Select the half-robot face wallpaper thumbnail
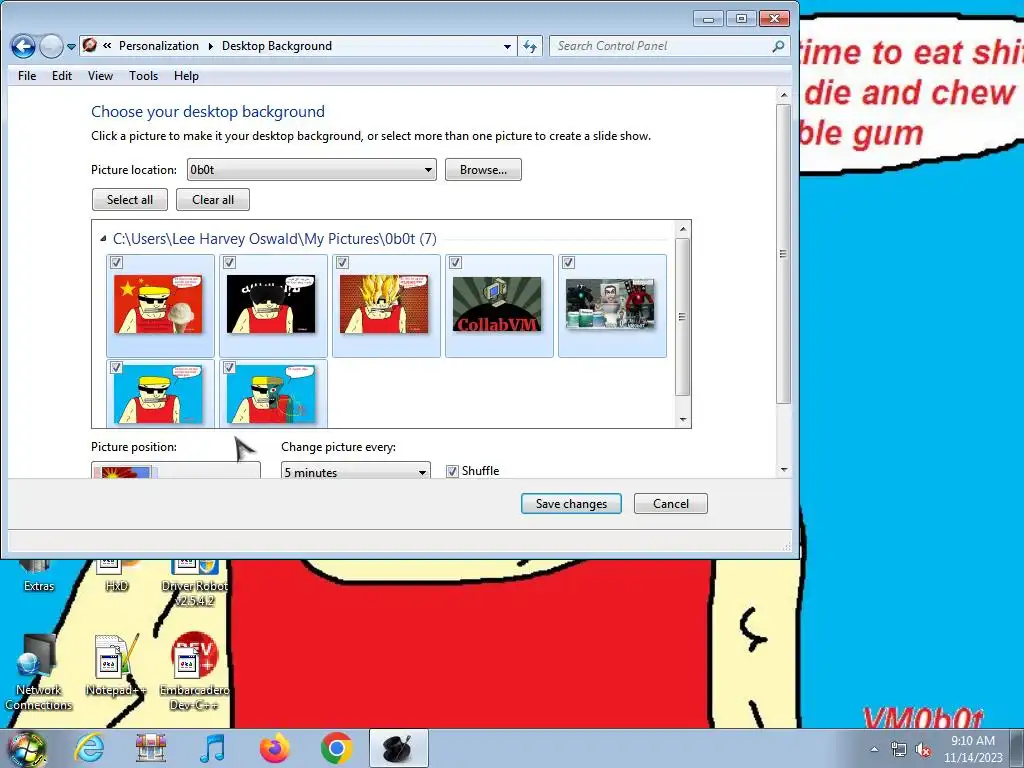 pyautogui.click(x=272, y=394)
